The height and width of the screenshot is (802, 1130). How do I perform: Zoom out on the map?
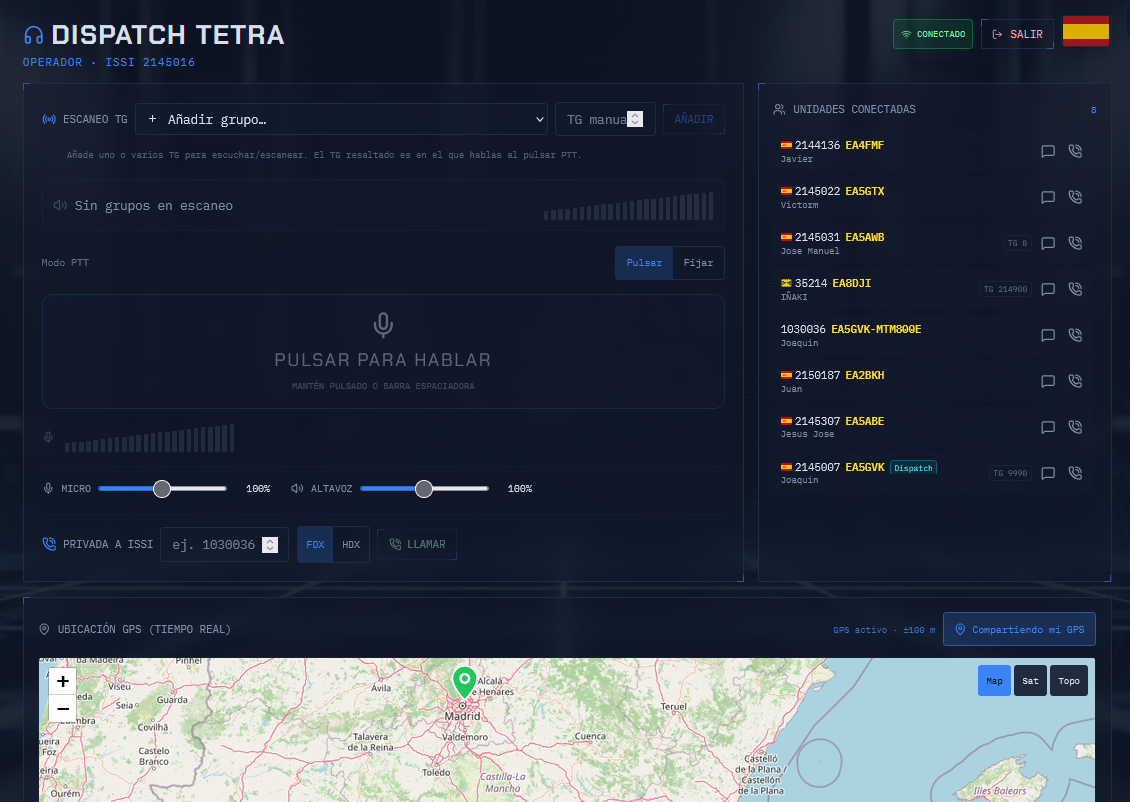pyautogui.click(x=63, y=709)
